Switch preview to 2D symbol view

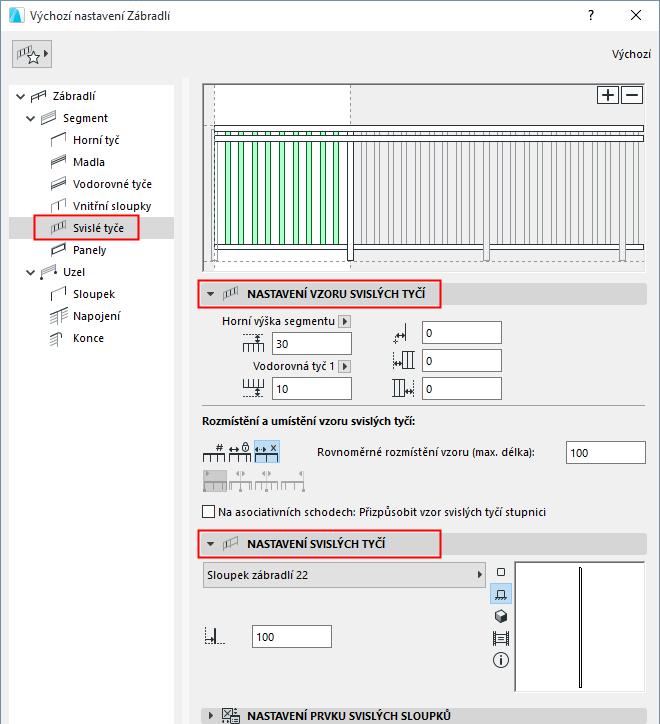point(501,572)
